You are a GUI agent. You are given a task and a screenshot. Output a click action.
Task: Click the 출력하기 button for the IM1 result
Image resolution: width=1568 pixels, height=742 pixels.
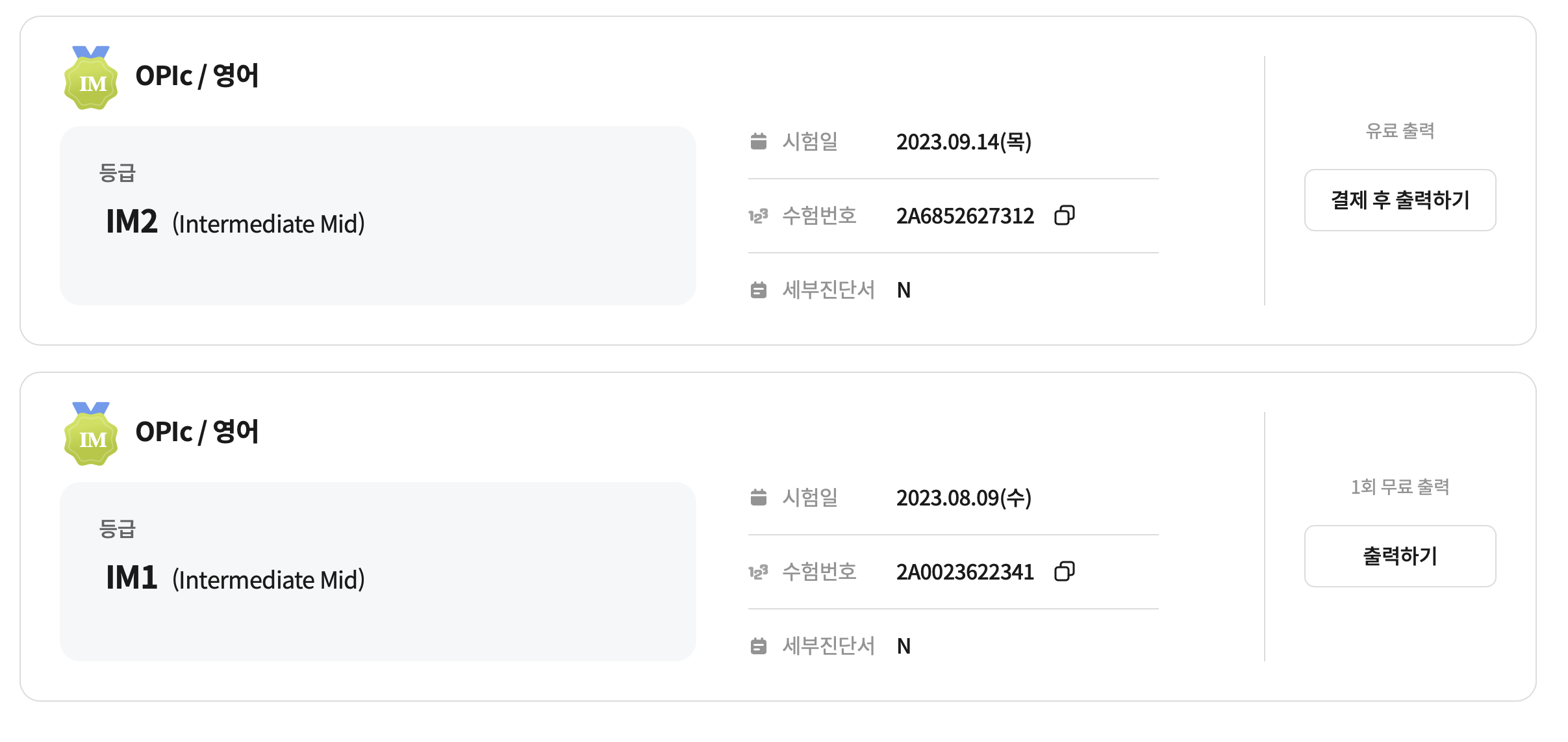pyautogui.click(x=1400, y=556)
